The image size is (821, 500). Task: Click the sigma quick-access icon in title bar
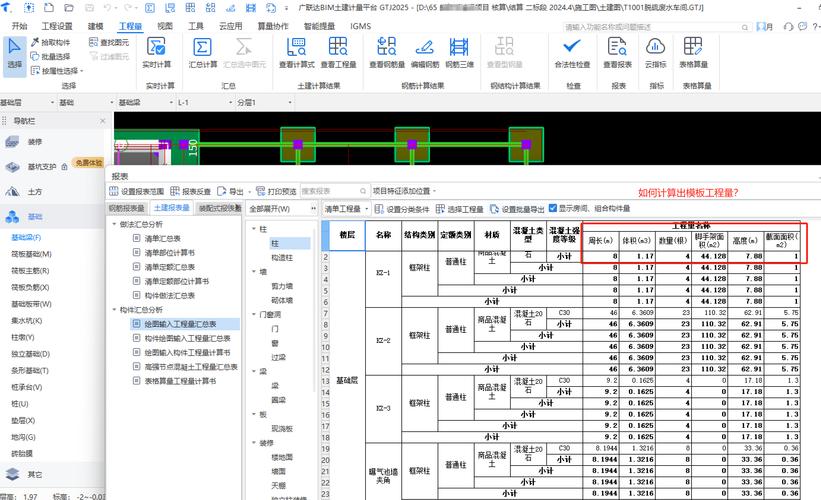point(150,7)
